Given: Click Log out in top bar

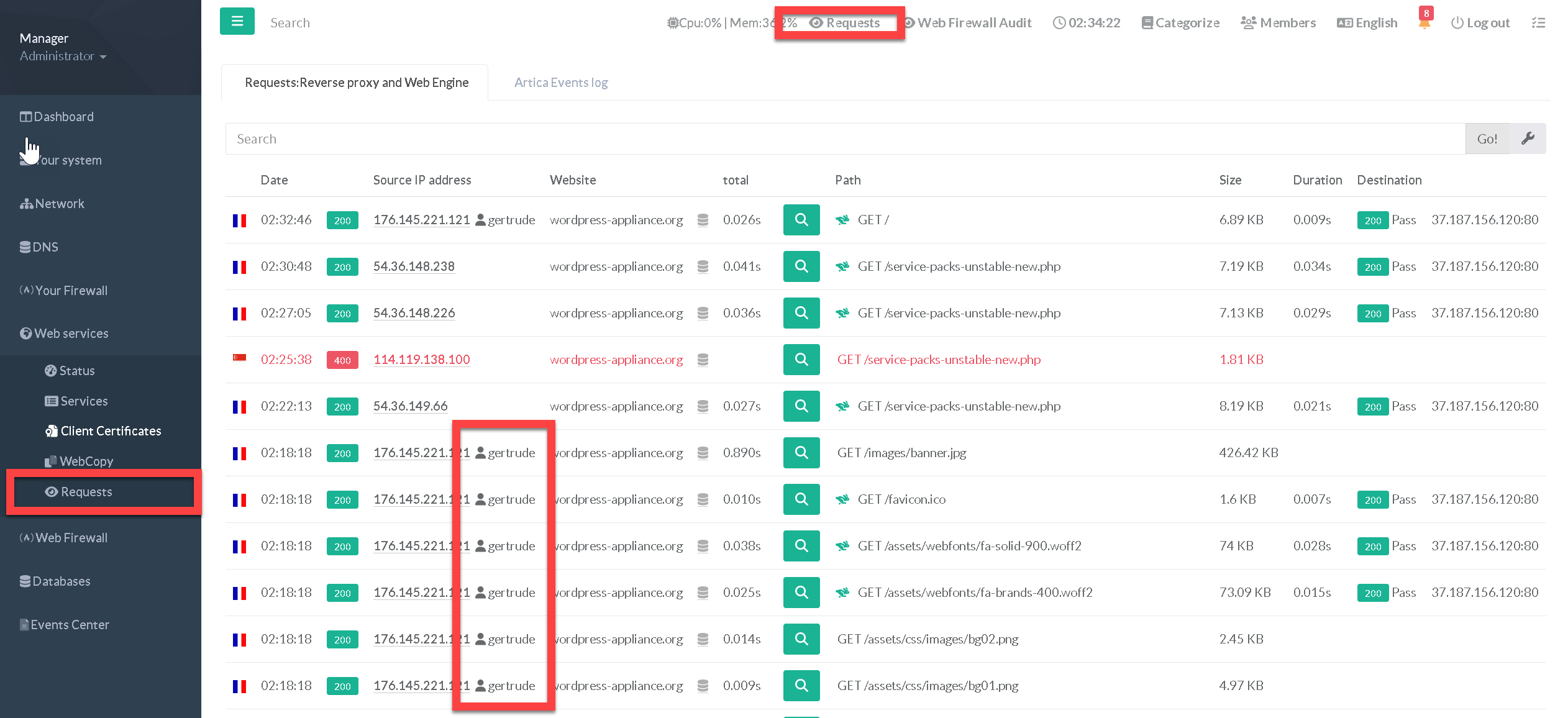Looking at the screenshot, I should click(1480, 23).
